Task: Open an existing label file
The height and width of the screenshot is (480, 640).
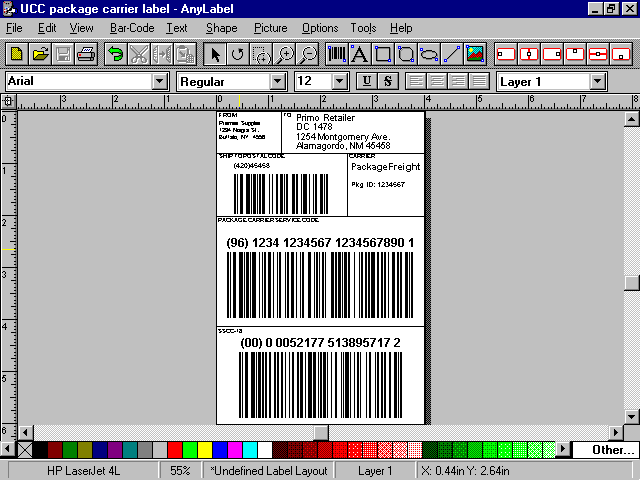Action: [x=40, y=54]
